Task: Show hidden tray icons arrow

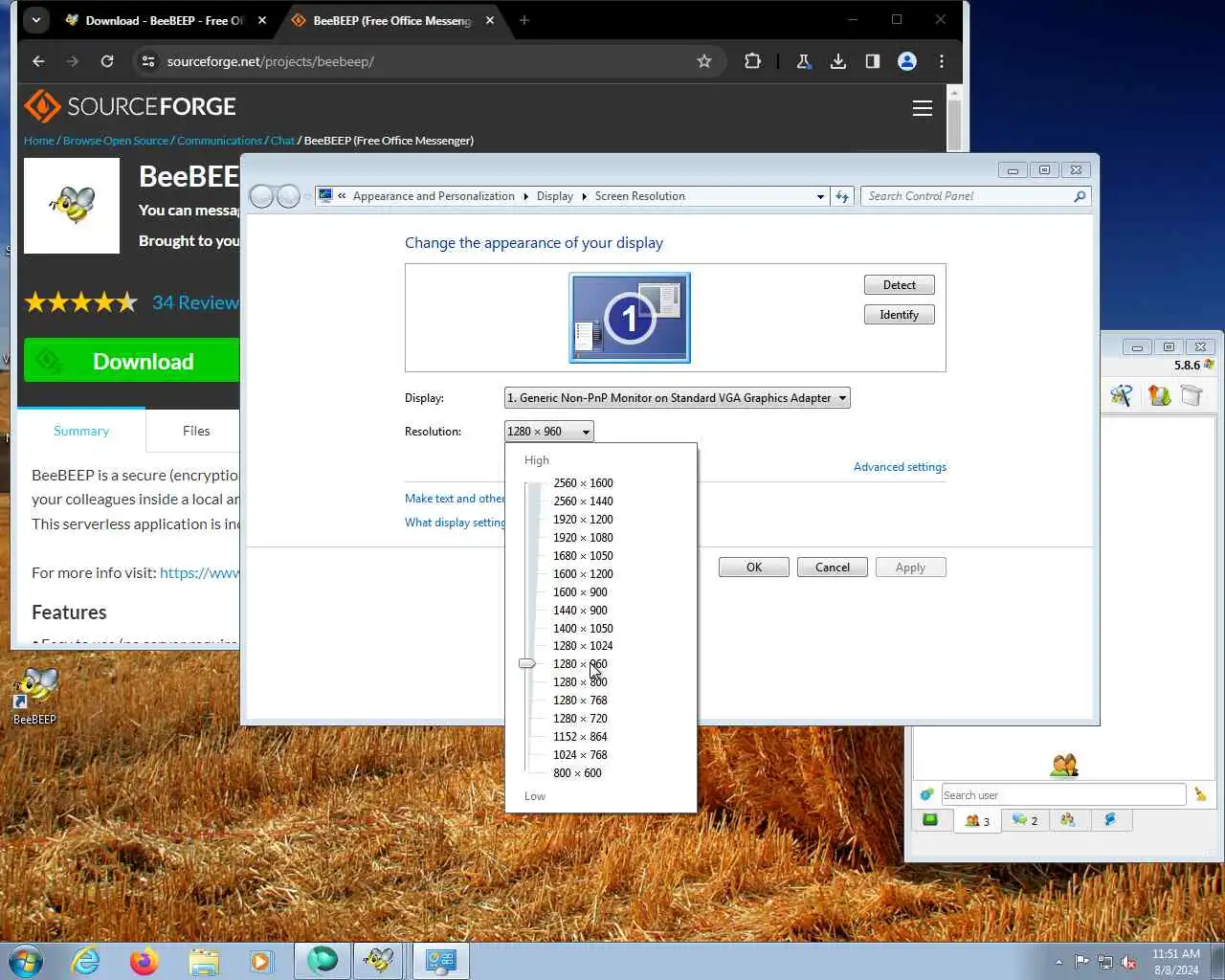Action: [x=1058, y=962]
